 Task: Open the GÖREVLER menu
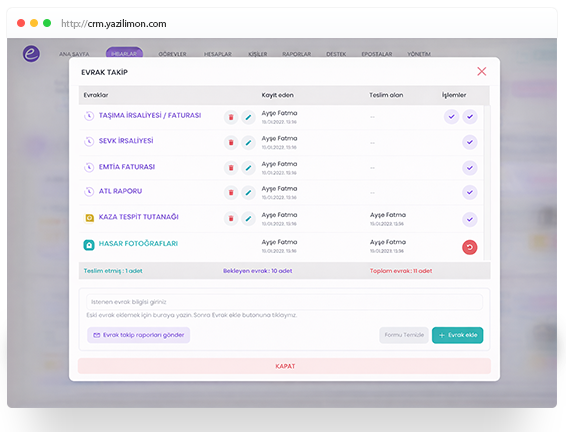coord(173,54)
